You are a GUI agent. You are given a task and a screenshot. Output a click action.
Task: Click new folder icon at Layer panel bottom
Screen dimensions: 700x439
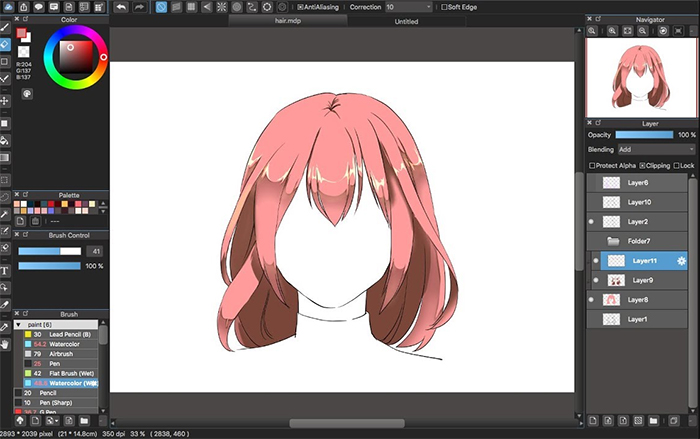click(653, 421)
